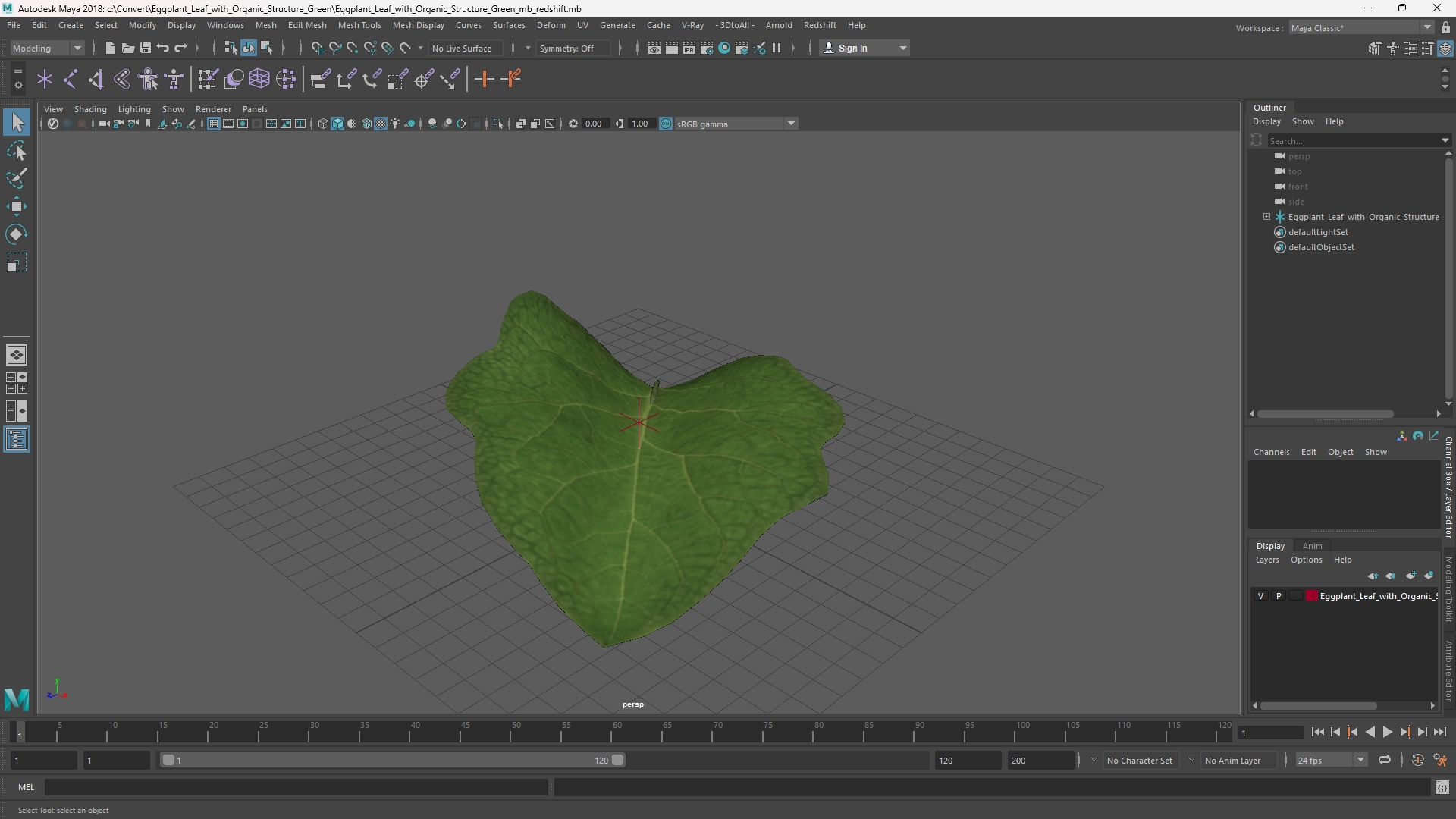Click the New Scene icon
This screenshot has height=819, width=1456.
tap(110, 48)
